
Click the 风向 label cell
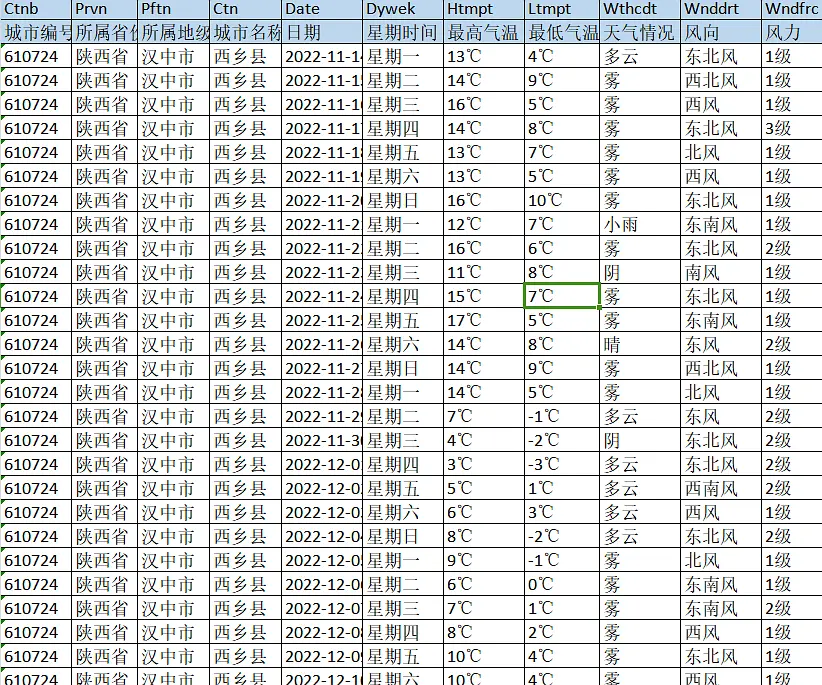(x=721, y=32)
